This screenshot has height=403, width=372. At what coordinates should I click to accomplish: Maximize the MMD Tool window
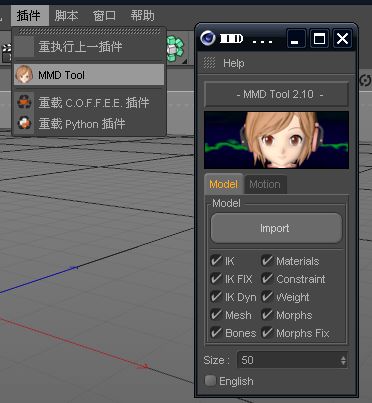click(319, 39)
